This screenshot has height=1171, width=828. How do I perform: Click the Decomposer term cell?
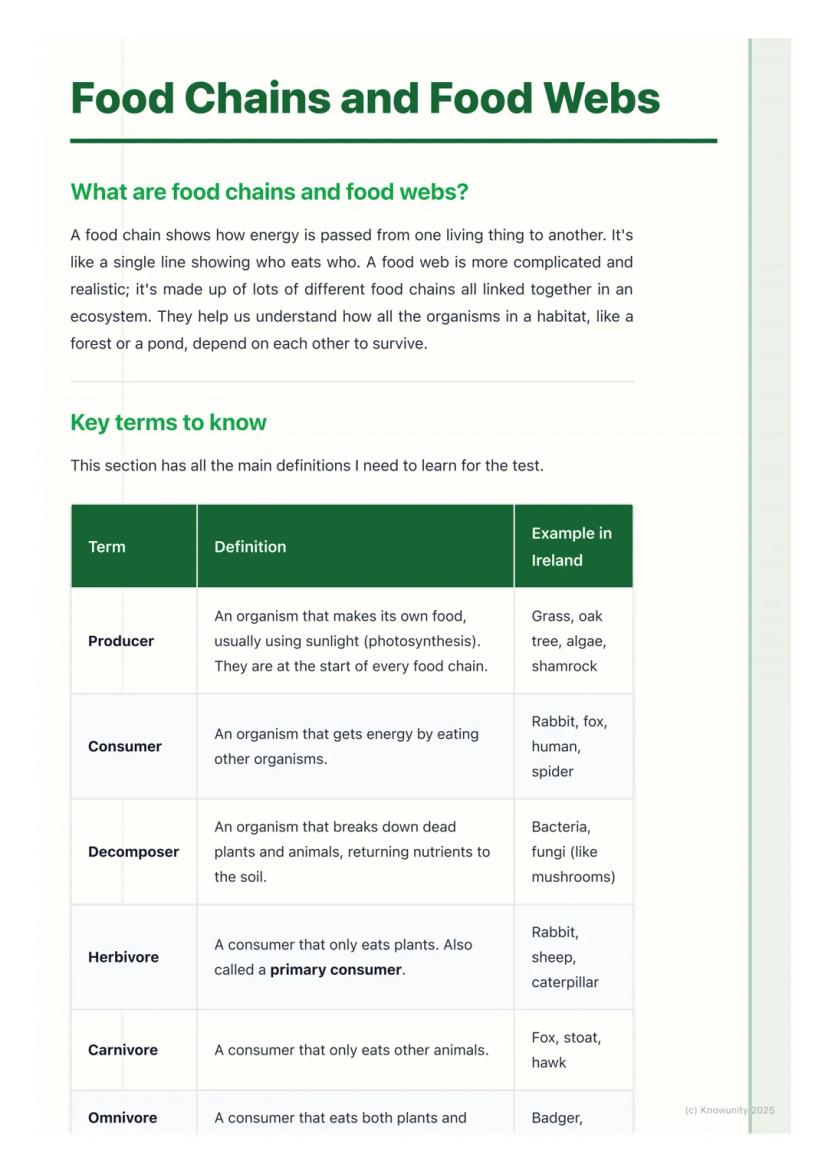[x=133, y=852]
